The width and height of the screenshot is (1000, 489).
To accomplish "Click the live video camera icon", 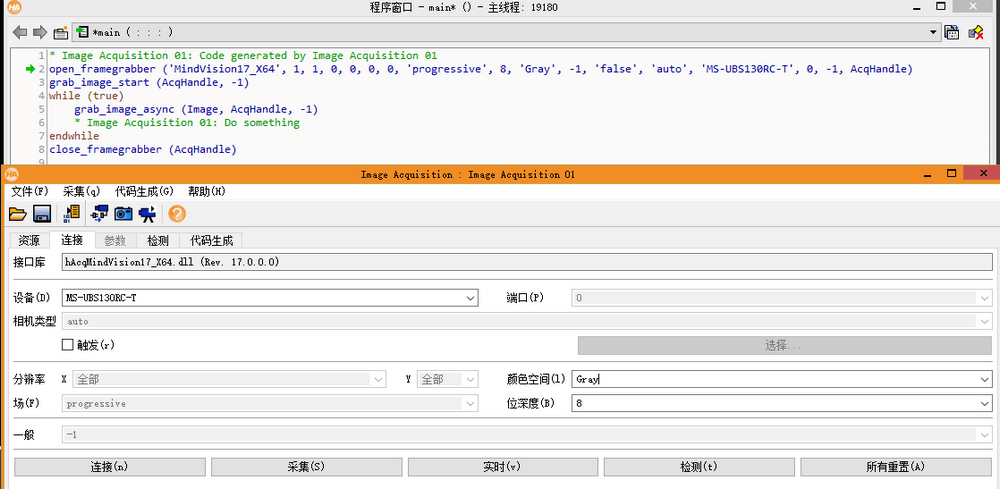I will point(147,213).
